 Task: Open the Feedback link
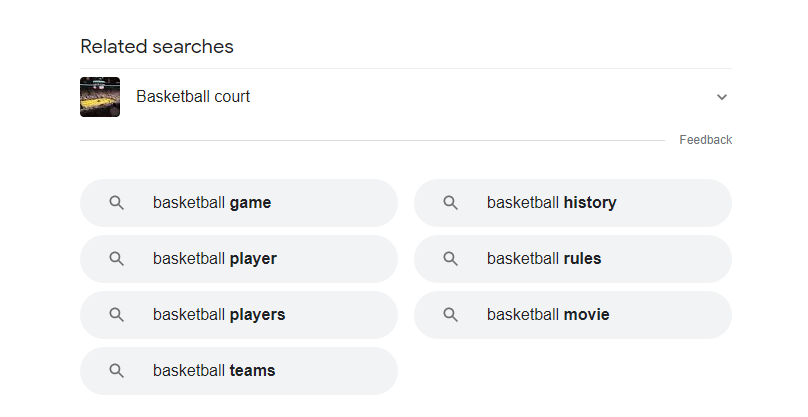tap(705, 140)
